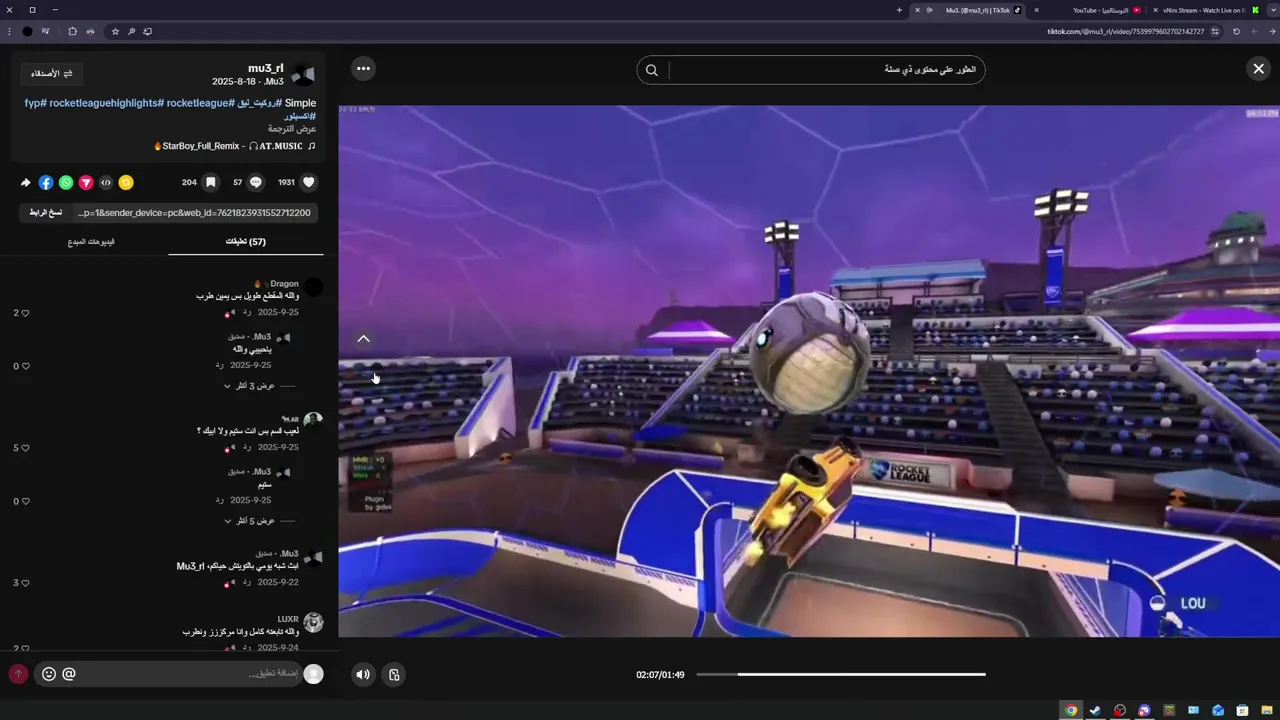Reply to Dragon's comment
The width and height of the screenshot is (1280, 720).
click(247, 312)
